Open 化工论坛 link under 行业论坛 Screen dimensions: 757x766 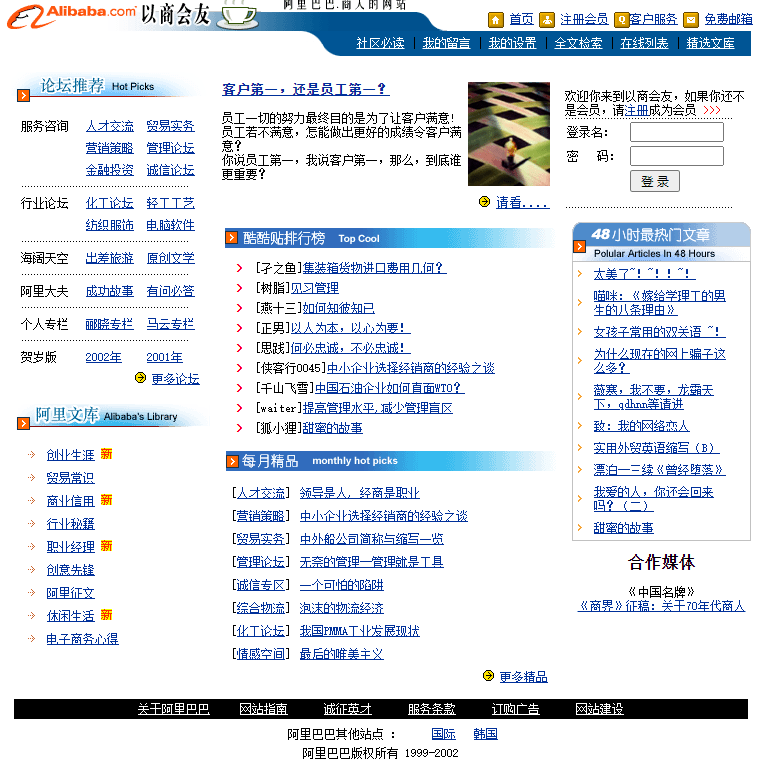point(109,203)
